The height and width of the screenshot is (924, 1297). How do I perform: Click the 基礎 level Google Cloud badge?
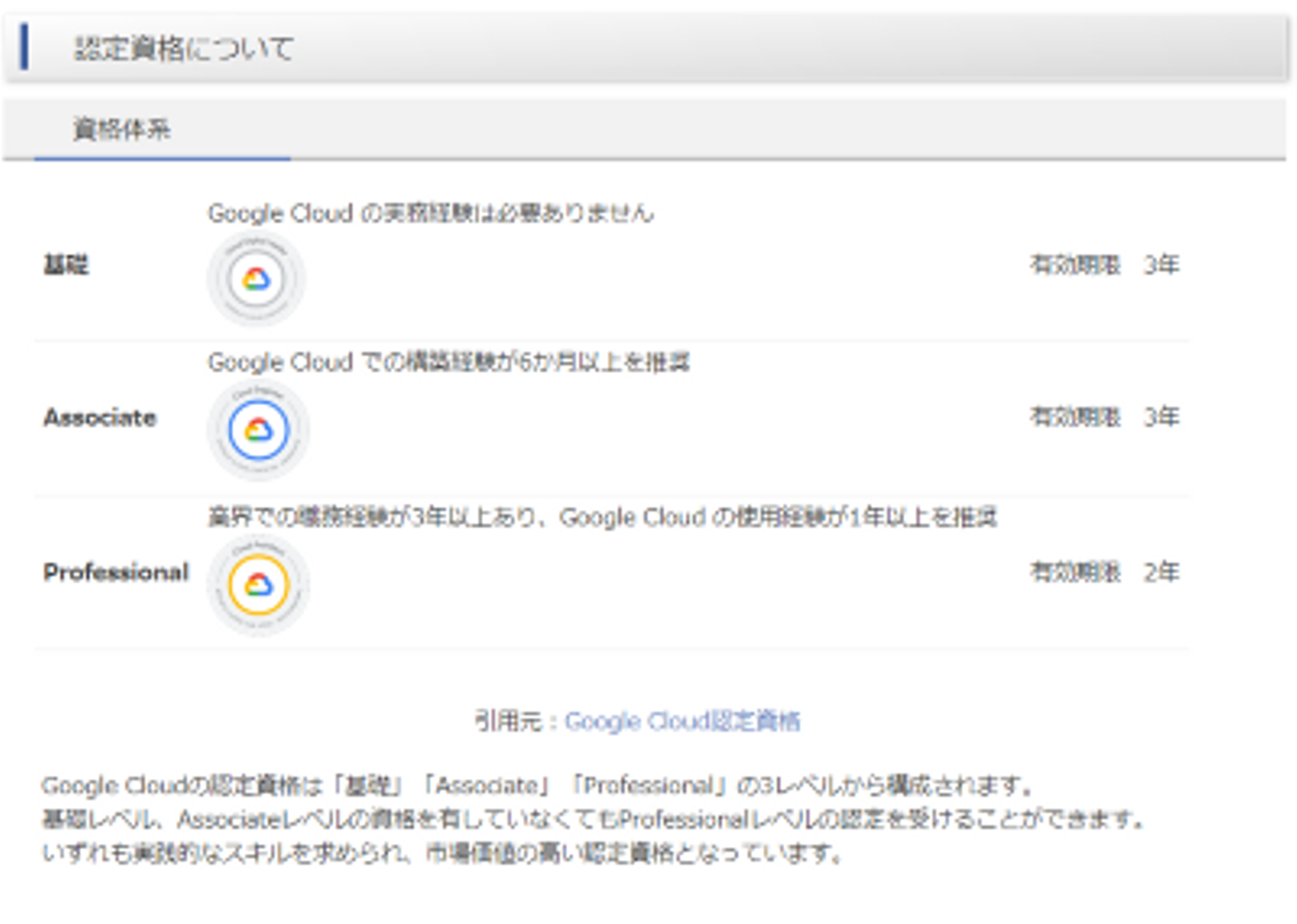[257, 278]
